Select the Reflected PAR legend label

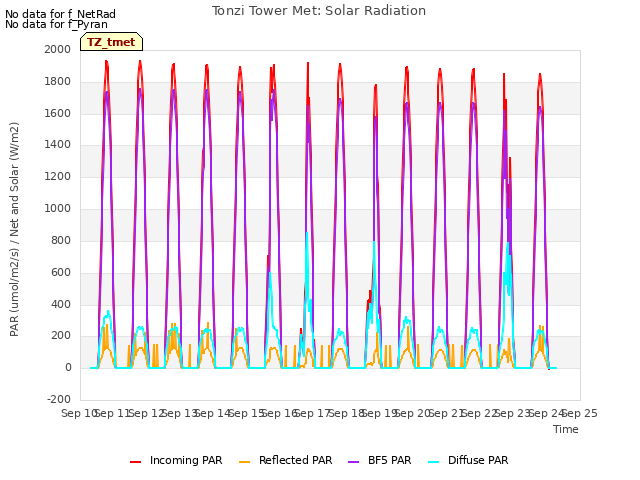[x=296, y=460]
